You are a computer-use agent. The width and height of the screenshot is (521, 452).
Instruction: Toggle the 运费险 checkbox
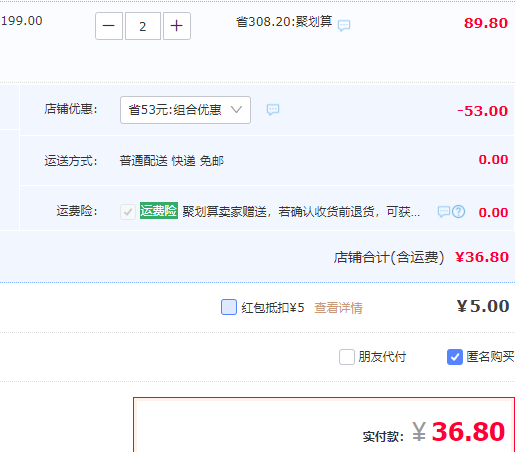click(x=128, y=212)
